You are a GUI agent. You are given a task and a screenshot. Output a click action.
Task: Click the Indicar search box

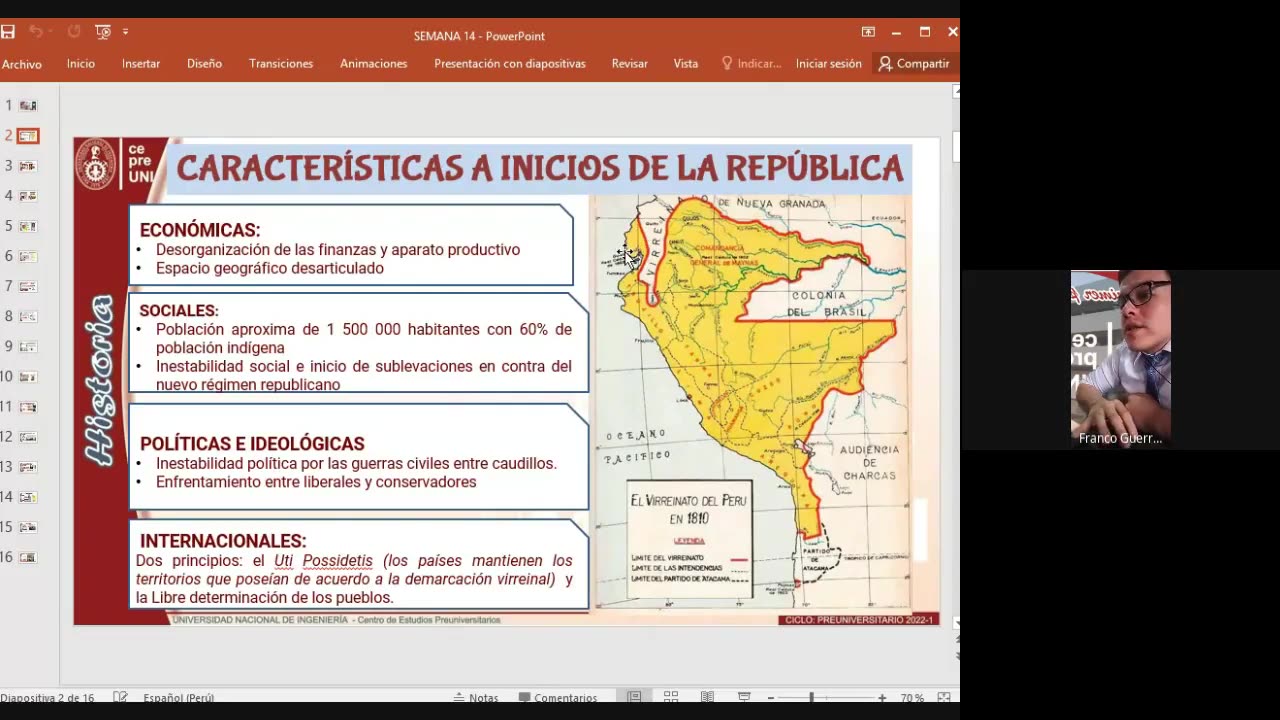click(x=752, y=63)
